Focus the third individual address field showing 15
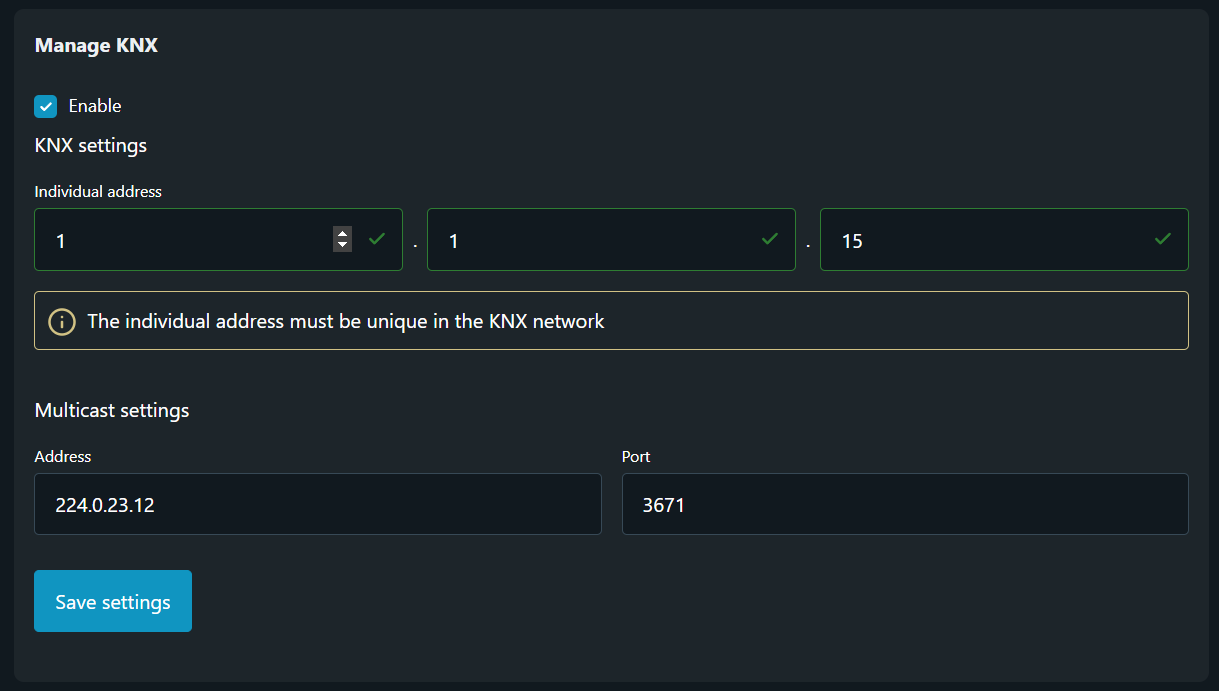Viewport: 1219px width, 691px height. (985, 240)
